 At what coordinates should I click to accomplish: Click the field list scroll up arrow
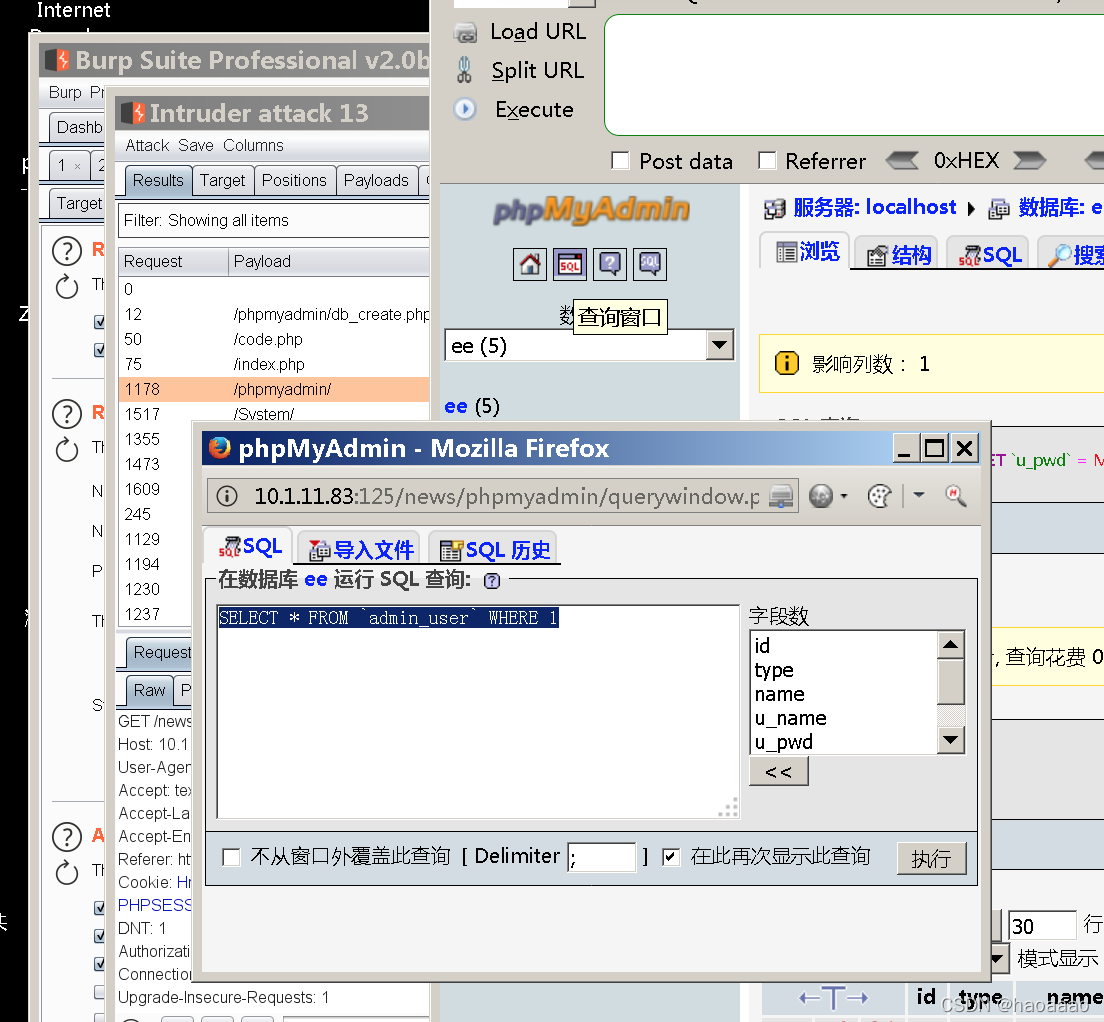[951, 644]
